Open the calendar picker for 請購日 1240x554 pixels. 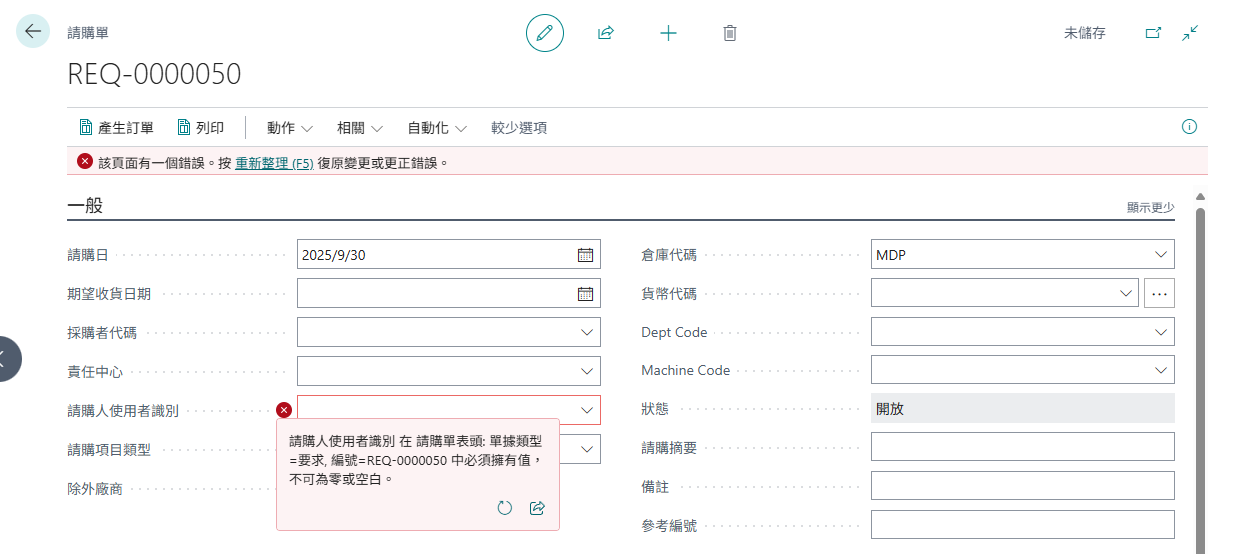coord(586,255)
